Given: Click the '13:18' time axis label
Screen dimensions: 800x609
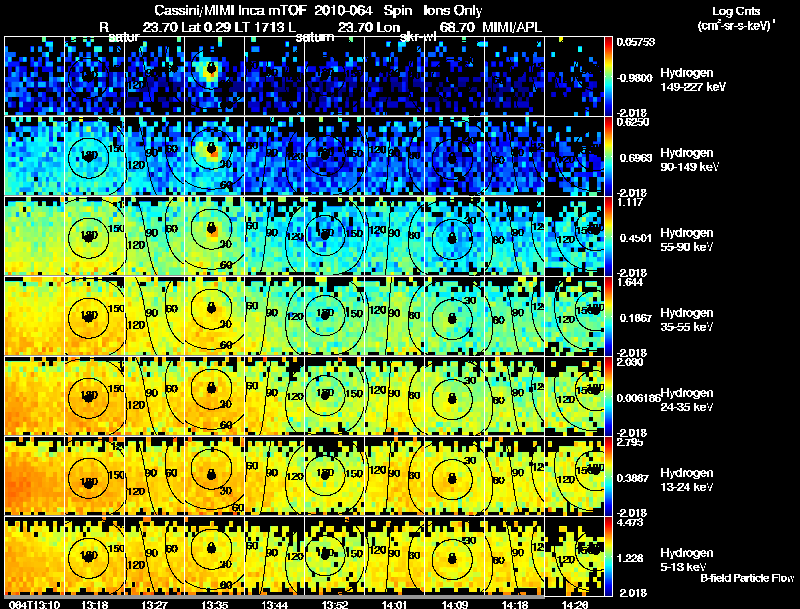Looking at the screenshot, I should coord(94,605).
